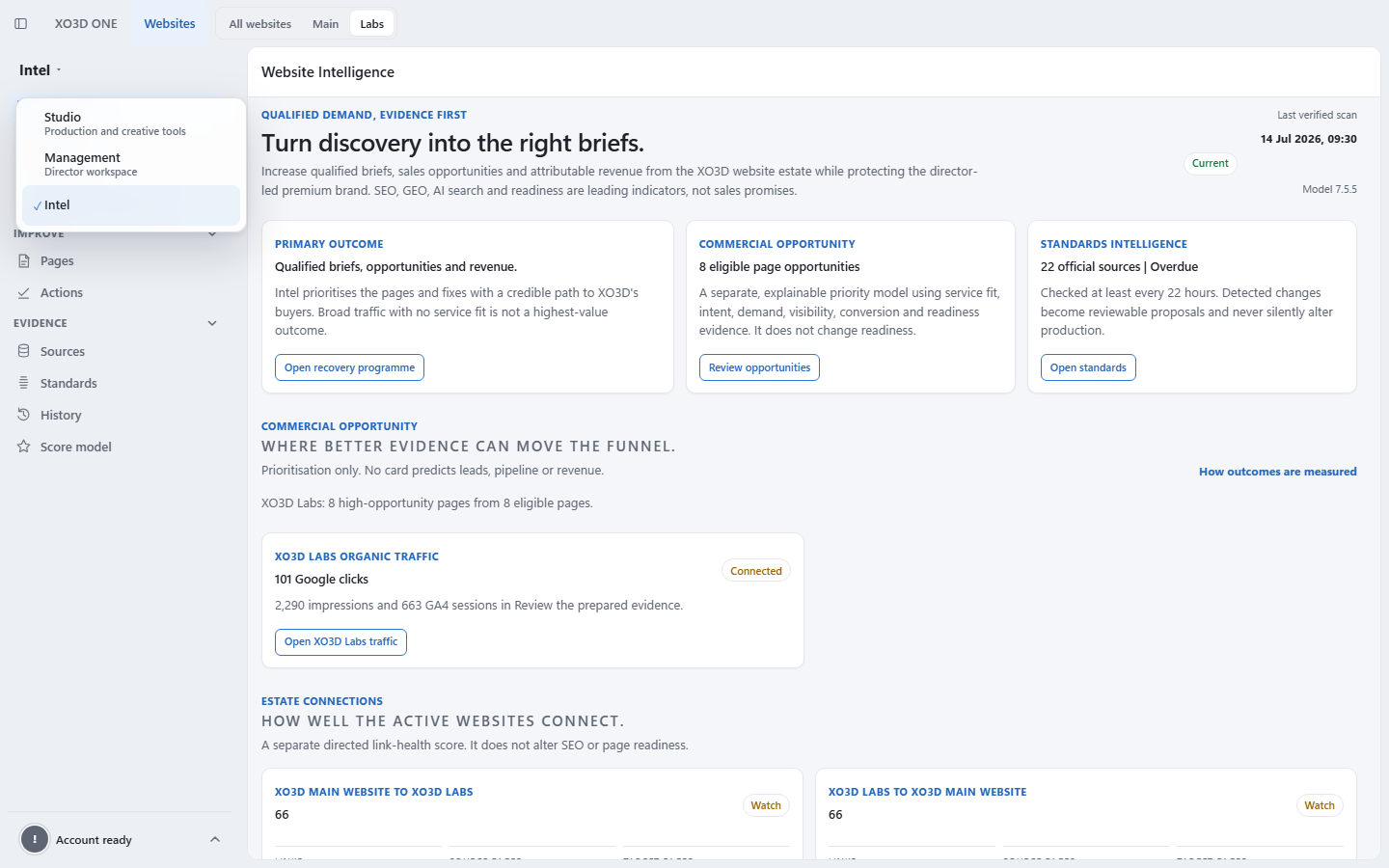Select the checked Intel menu option

coord(131,205)
